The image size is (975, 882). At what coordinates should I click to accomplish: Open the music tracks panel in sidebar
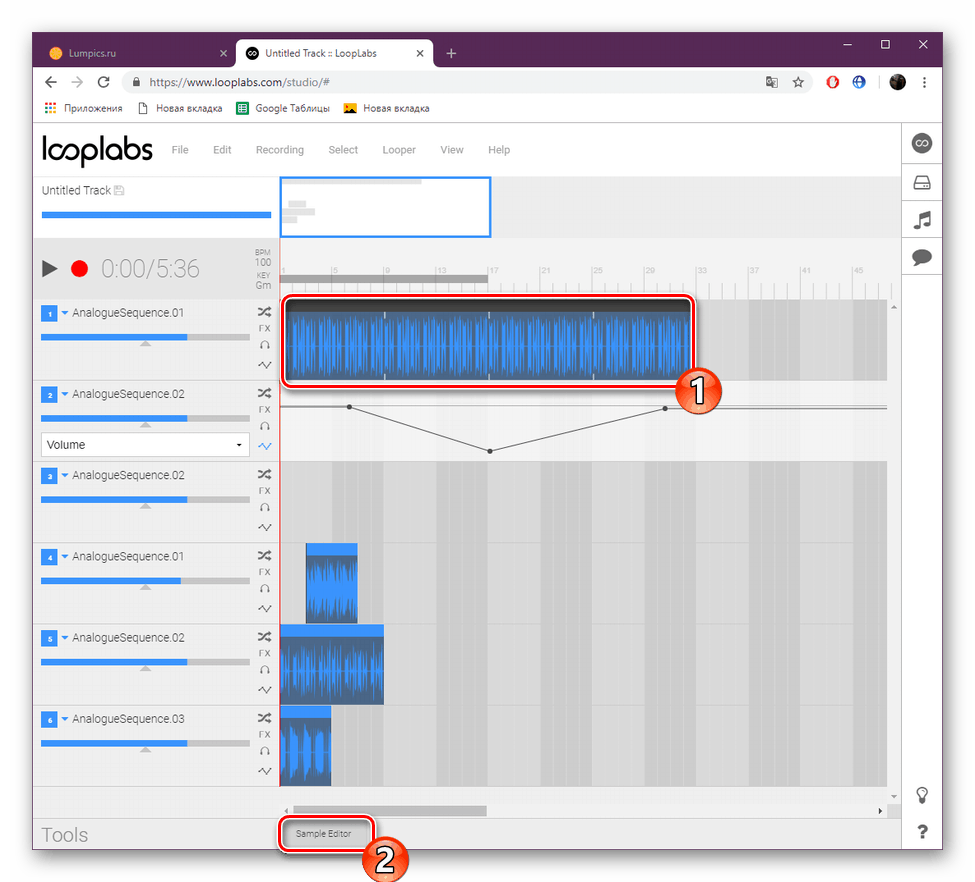pyautogui.click(x=921, y=219)
